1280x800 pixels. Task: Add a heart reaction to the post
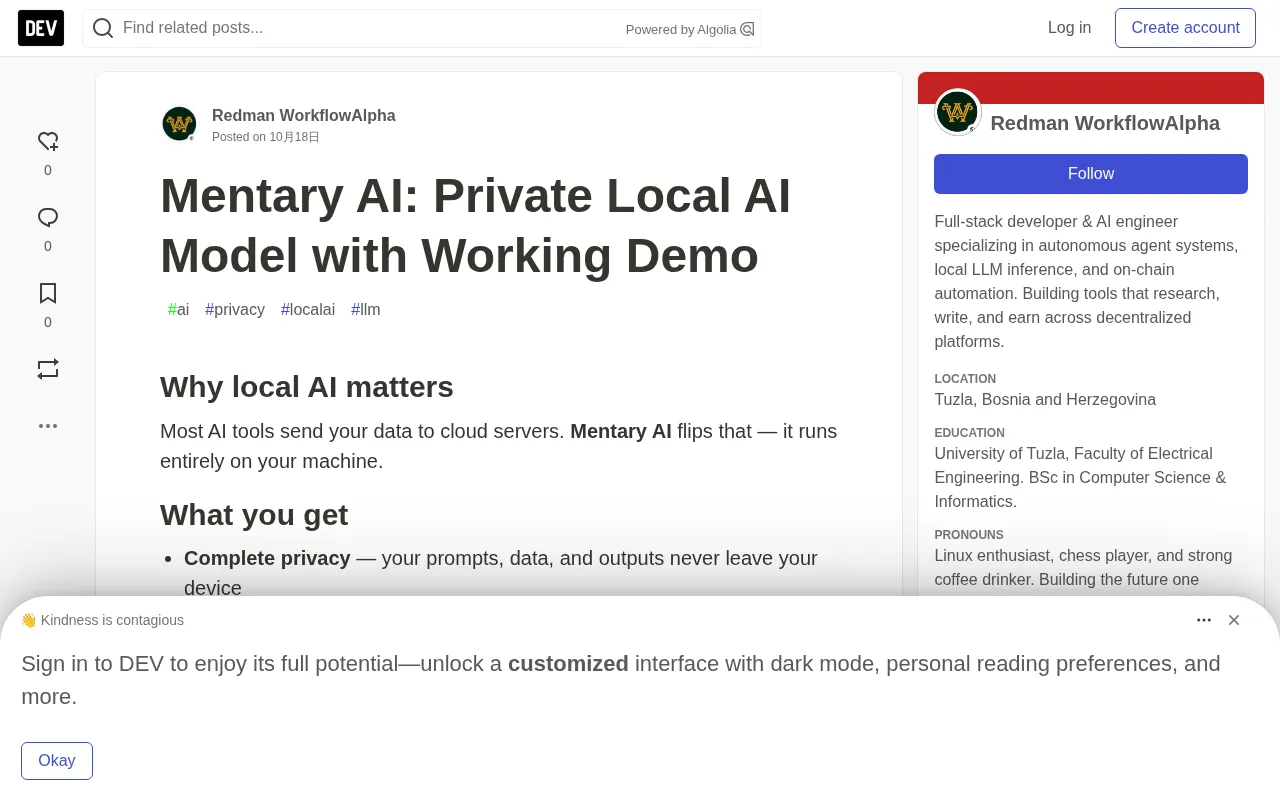click(x=48, y=141)
